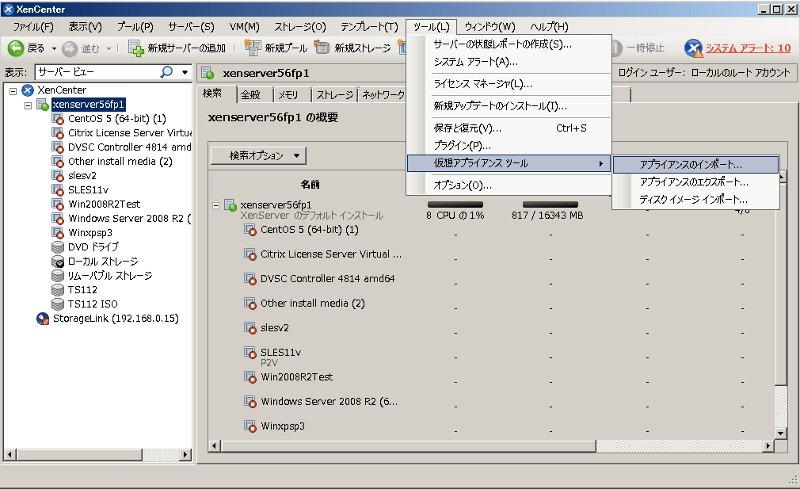The width and height of the screenshot is (800, 489).
Task: Select Windows Server 2008 R2 in tree
Action: point(130,218)
